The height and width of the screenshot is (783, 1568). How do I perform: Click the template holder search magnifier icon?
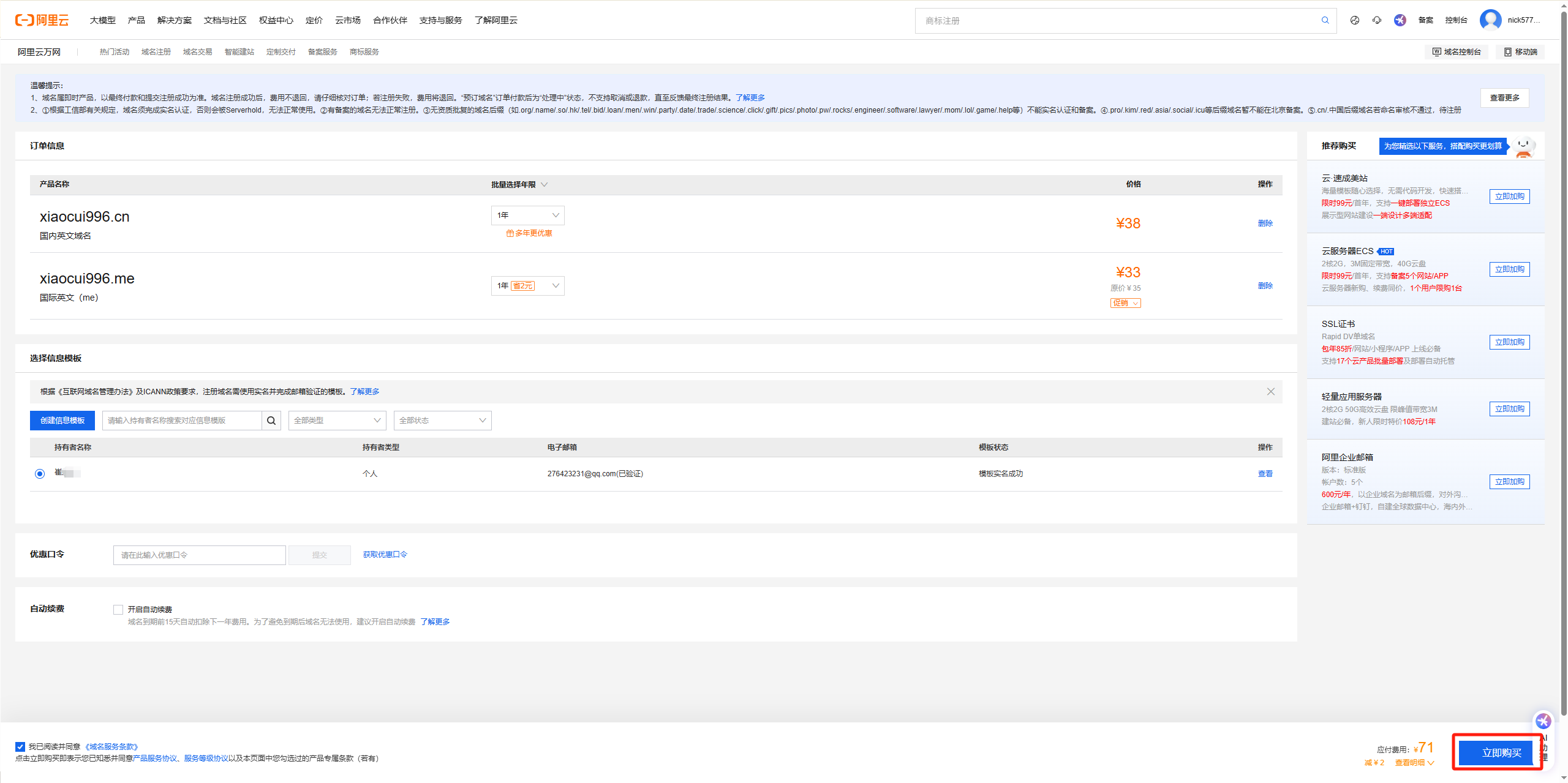[x=271, y=421]
